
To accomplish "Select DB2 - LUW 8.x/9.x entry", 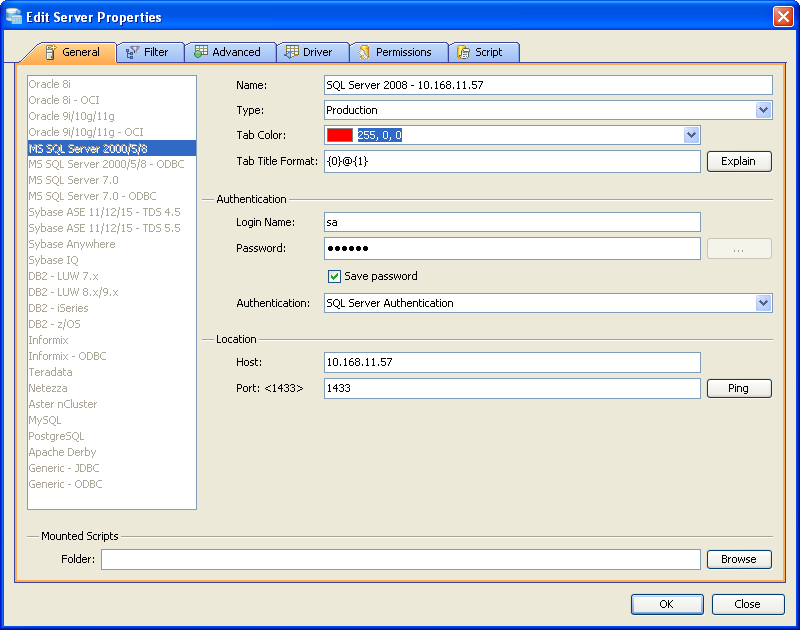I will coord(112,292).
